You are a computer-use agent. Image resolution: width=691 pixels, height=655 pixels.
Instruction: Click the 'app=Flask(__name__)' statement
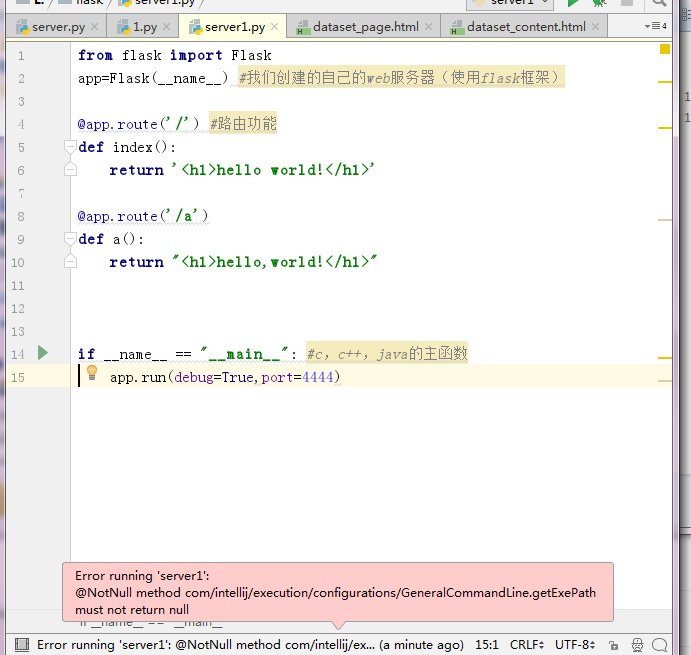pos(153,78)
